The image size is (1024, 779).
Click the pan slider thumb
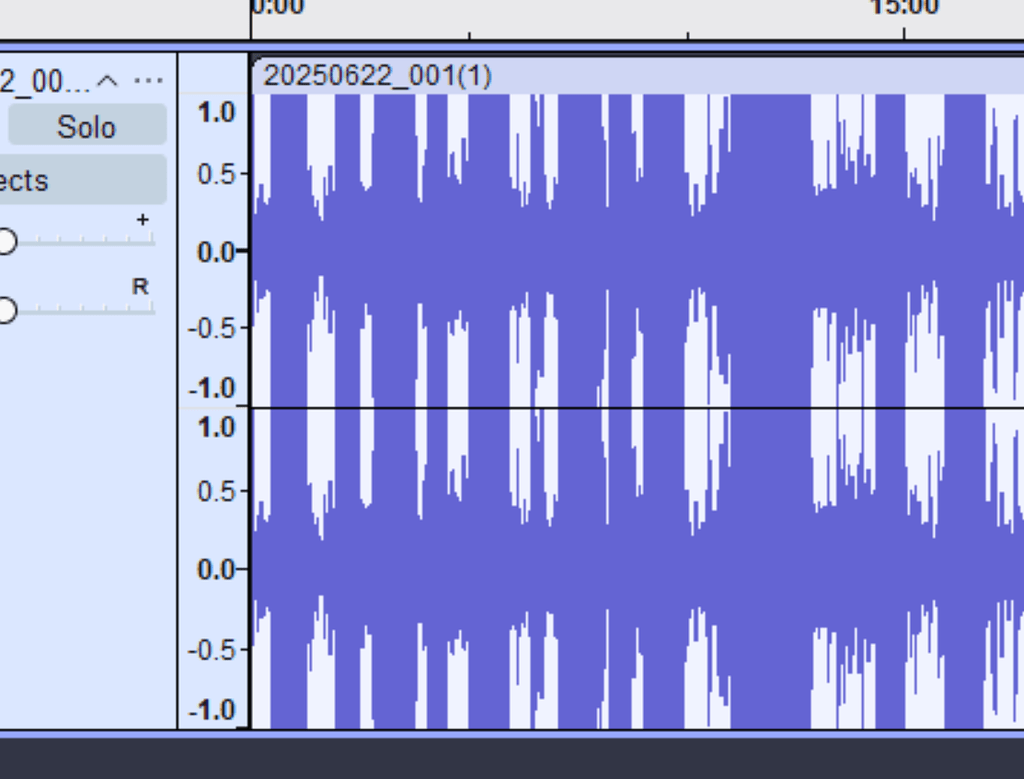click(x=8, y=311)
